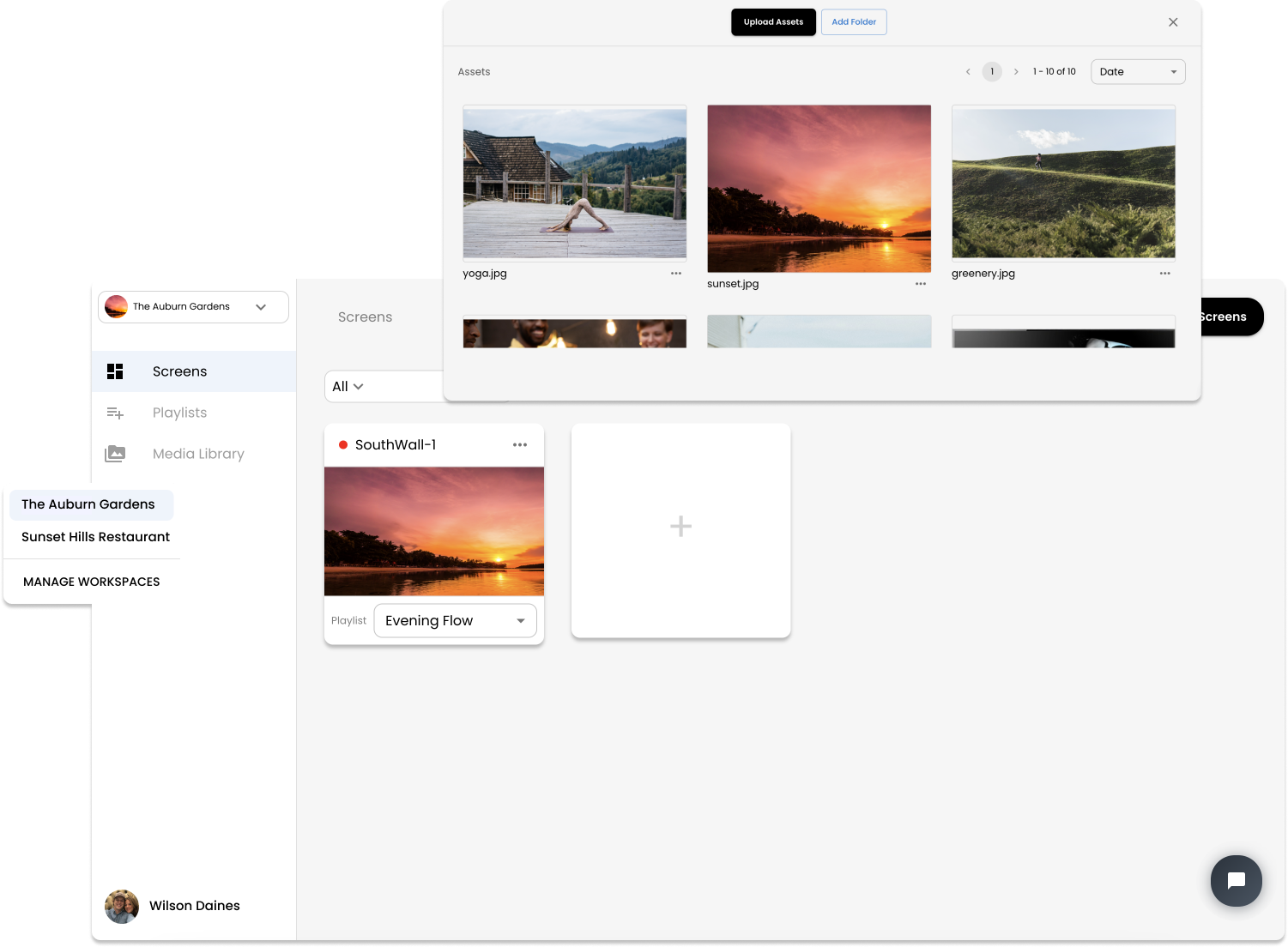Click the SouthWall-1 screen preview image
The width and height of the screenshot is (1288, 947).
[x=434, y=532]
